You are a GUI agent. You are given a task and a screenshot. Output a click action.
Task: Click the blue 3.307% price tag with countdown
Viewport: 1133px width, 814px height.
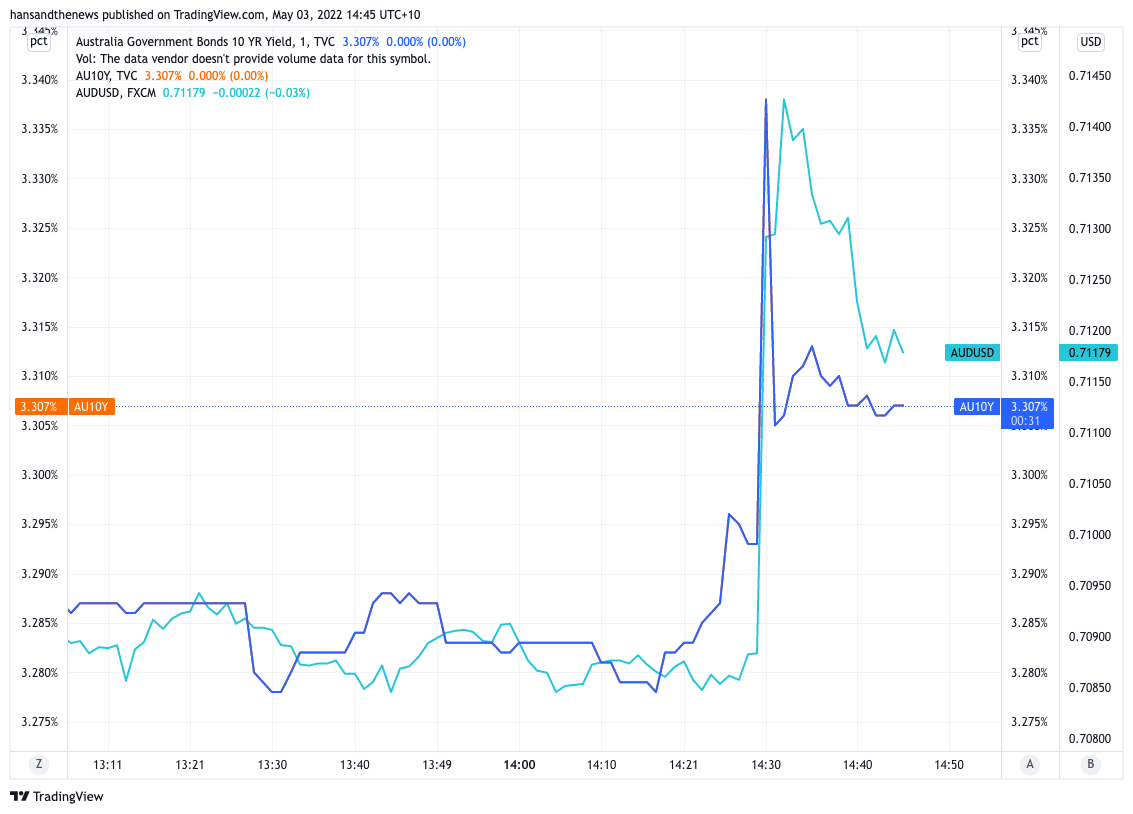(x=1029, y=413)
